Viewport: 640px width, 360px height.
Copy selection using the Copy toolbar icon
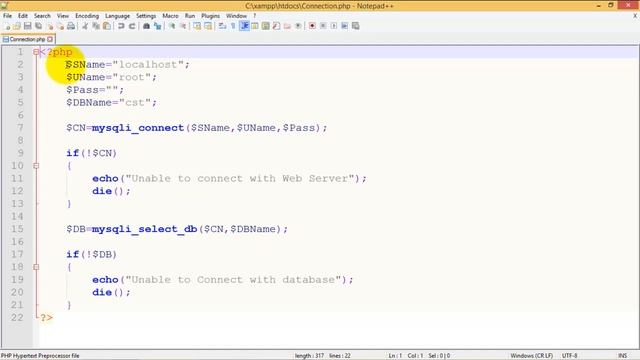pos(96,26)
